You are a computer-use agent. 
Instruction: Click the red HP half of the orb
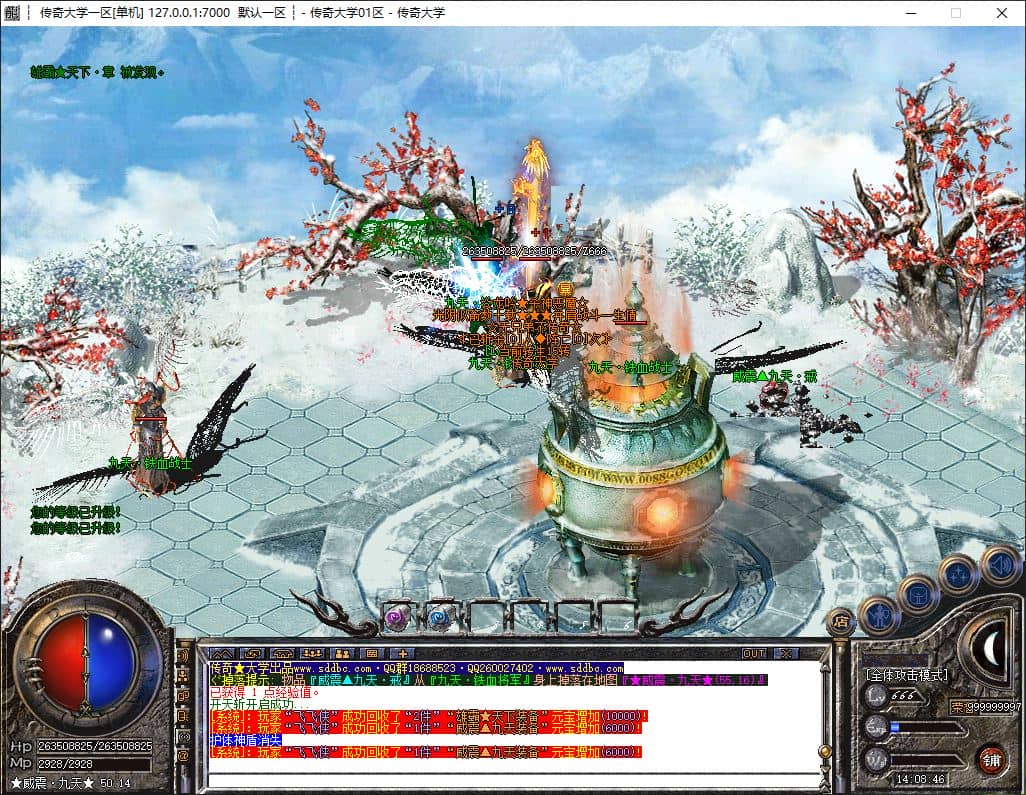click(60, 661)
